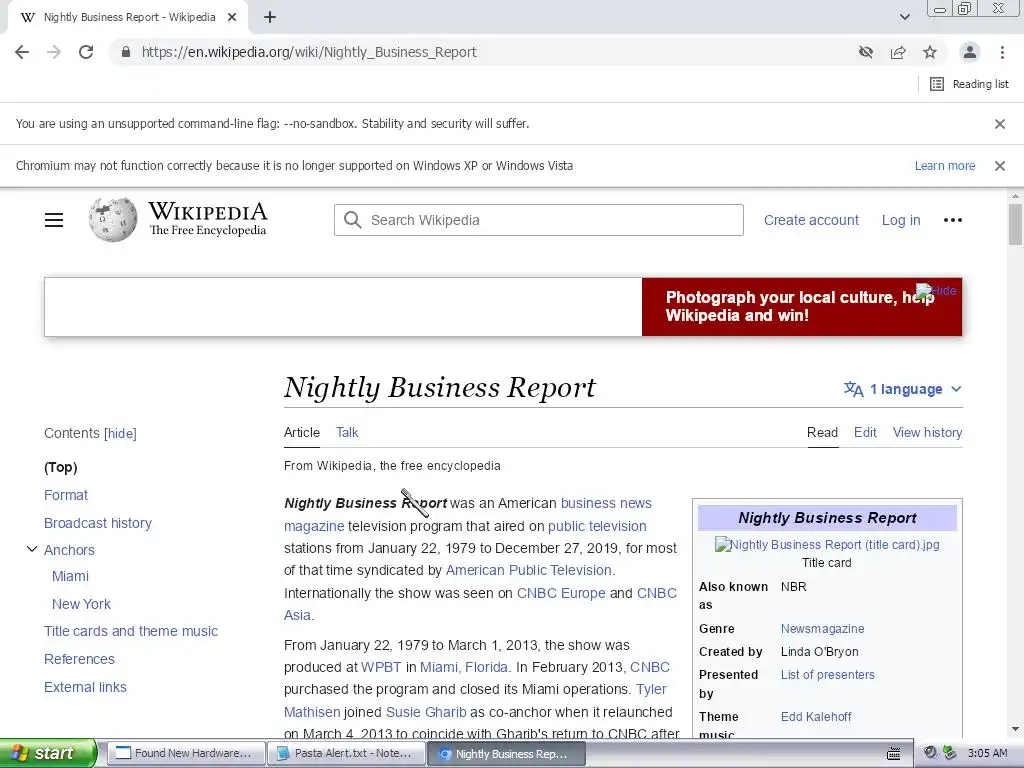
Task: Jump to Broadcast history section
Action: coord(97,523)
